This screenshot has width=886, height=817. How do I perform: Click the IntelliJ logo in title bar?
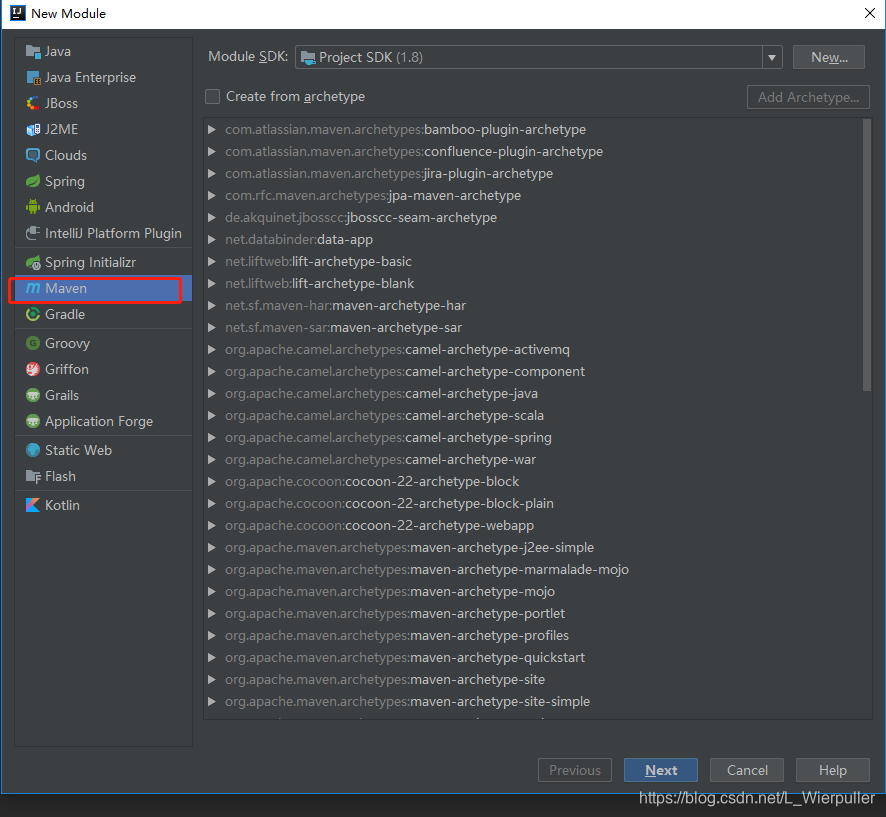(x=18, y=13)
